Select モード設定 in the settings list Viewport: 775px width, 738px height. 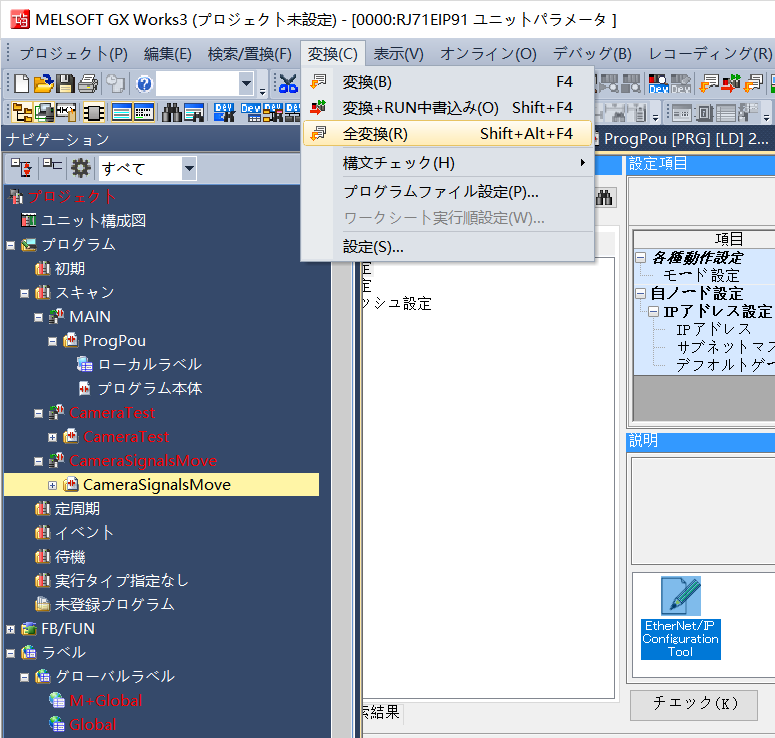pos(701,275)
